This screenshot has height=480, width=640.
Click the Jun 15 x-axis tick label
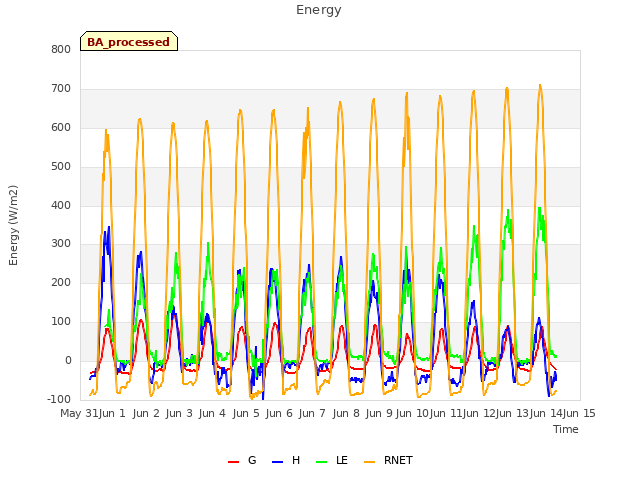coord(579,413)
